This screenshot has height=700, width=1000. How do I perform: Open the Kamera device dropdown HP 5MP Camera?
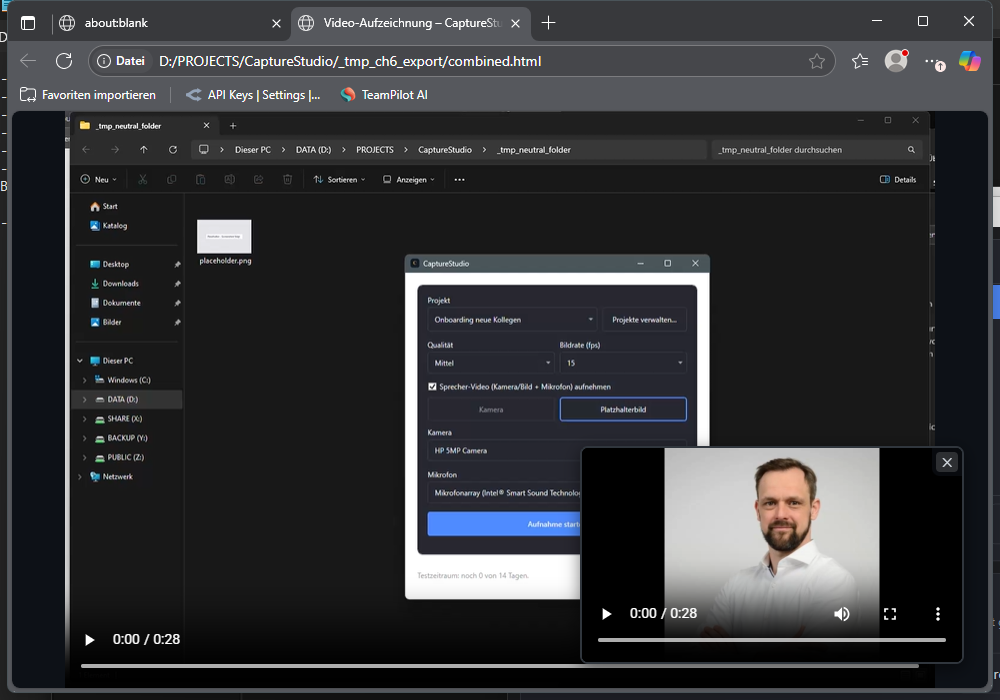point(504,450)
